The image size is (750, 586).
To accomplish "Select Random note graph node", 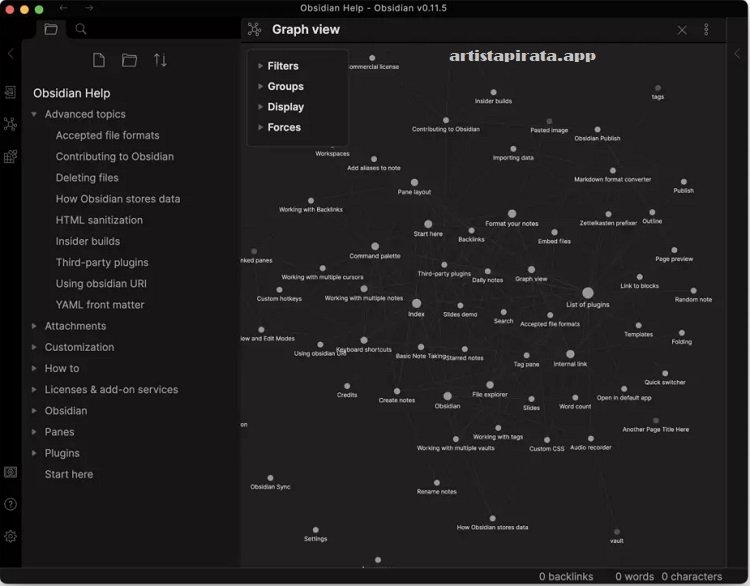I will tap(694, 291).
